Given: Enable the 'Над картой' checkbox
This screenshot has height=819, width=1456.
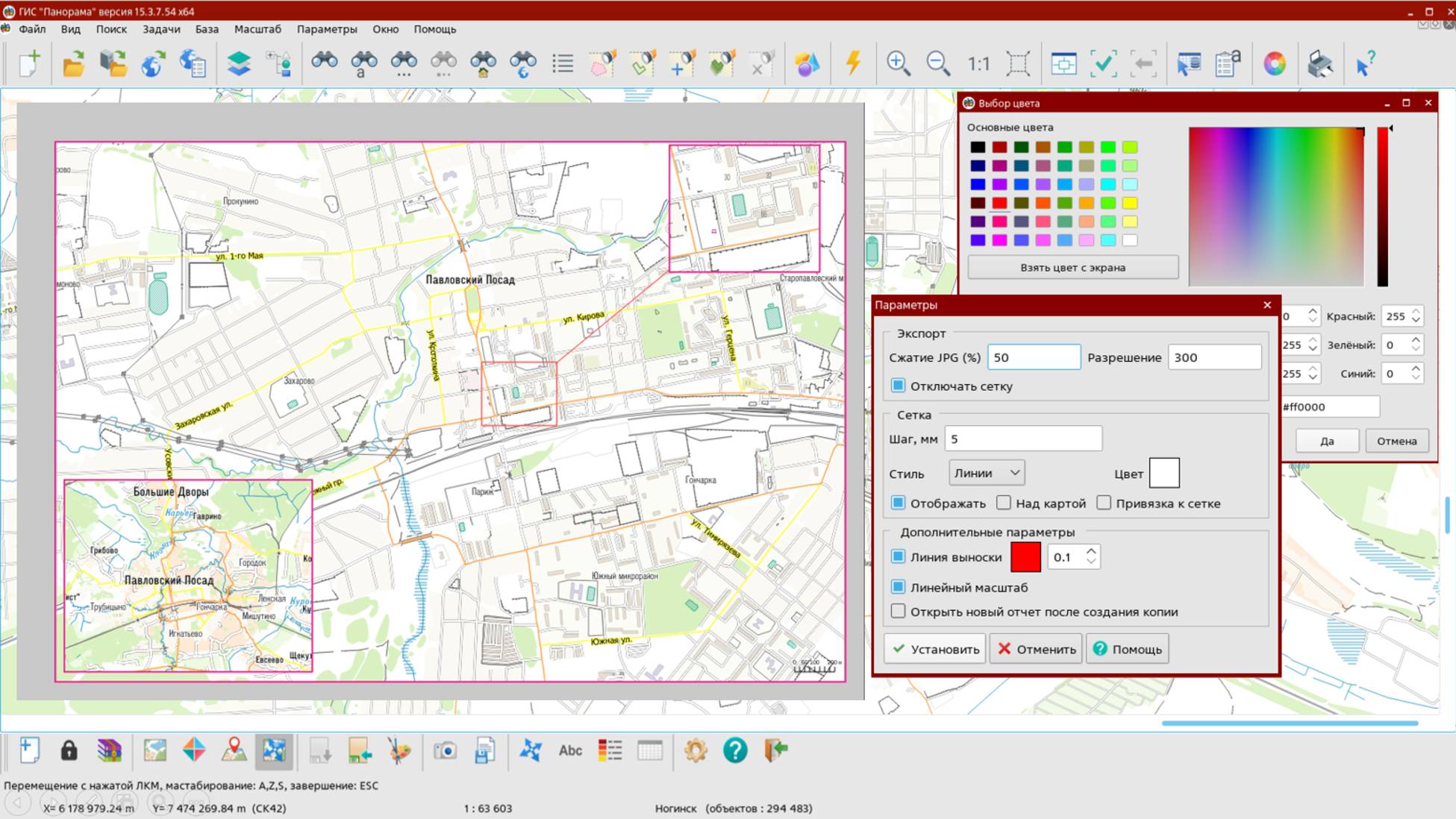Looking at the screenshot, I should click(1004, 503).
